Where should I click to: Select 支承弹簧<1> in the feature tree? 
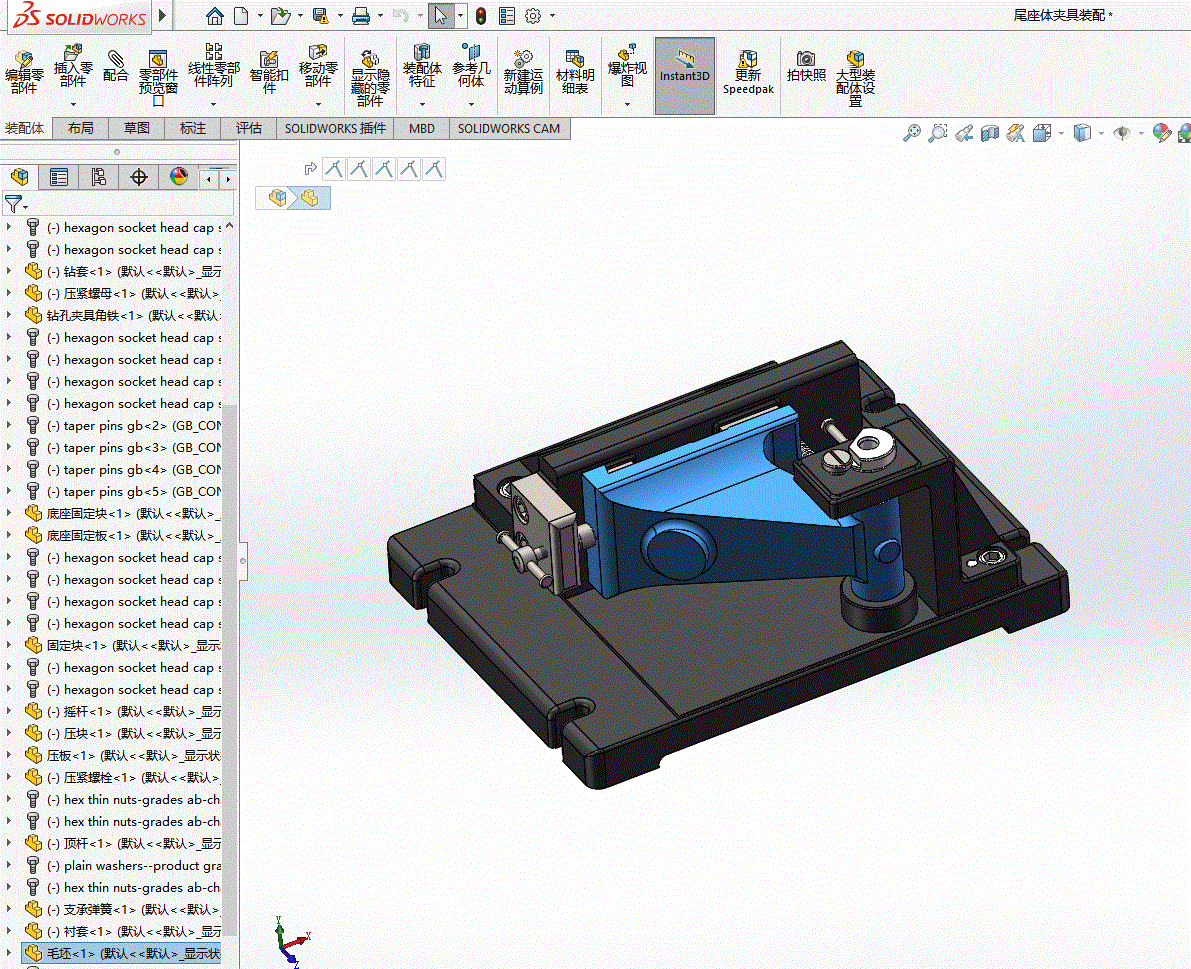[x=122, y=910]
